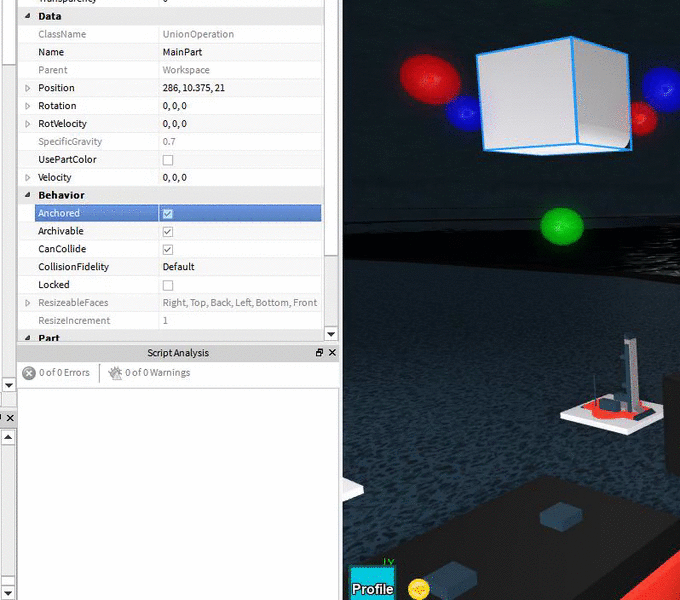Click the red error icon
680x600 pixels.
(29, 373)
